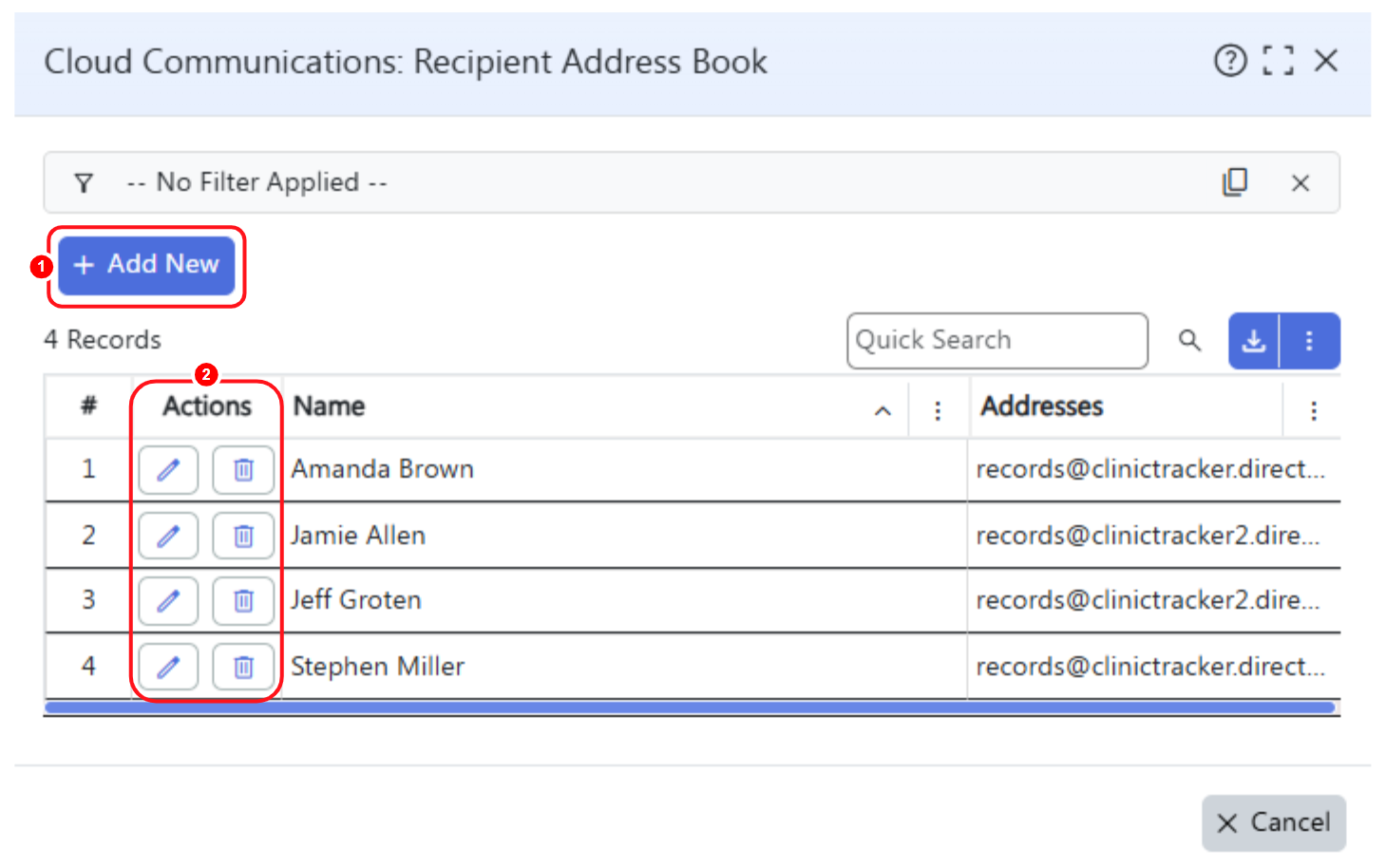The width and height of the screenshot is (1386, 868).
Task: Focus the Quick Search field
Action: pyautogui.click(x=997, y=340)
